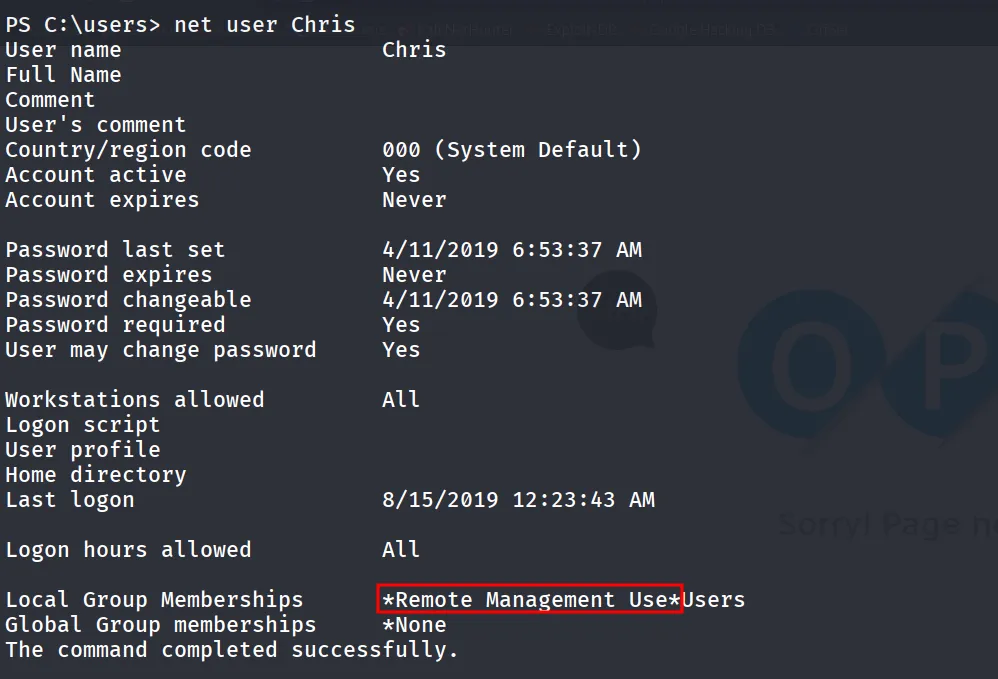Click the Account active Yes value
The width and height of the screenshot is (998, 679).
[x=401, y=174]
